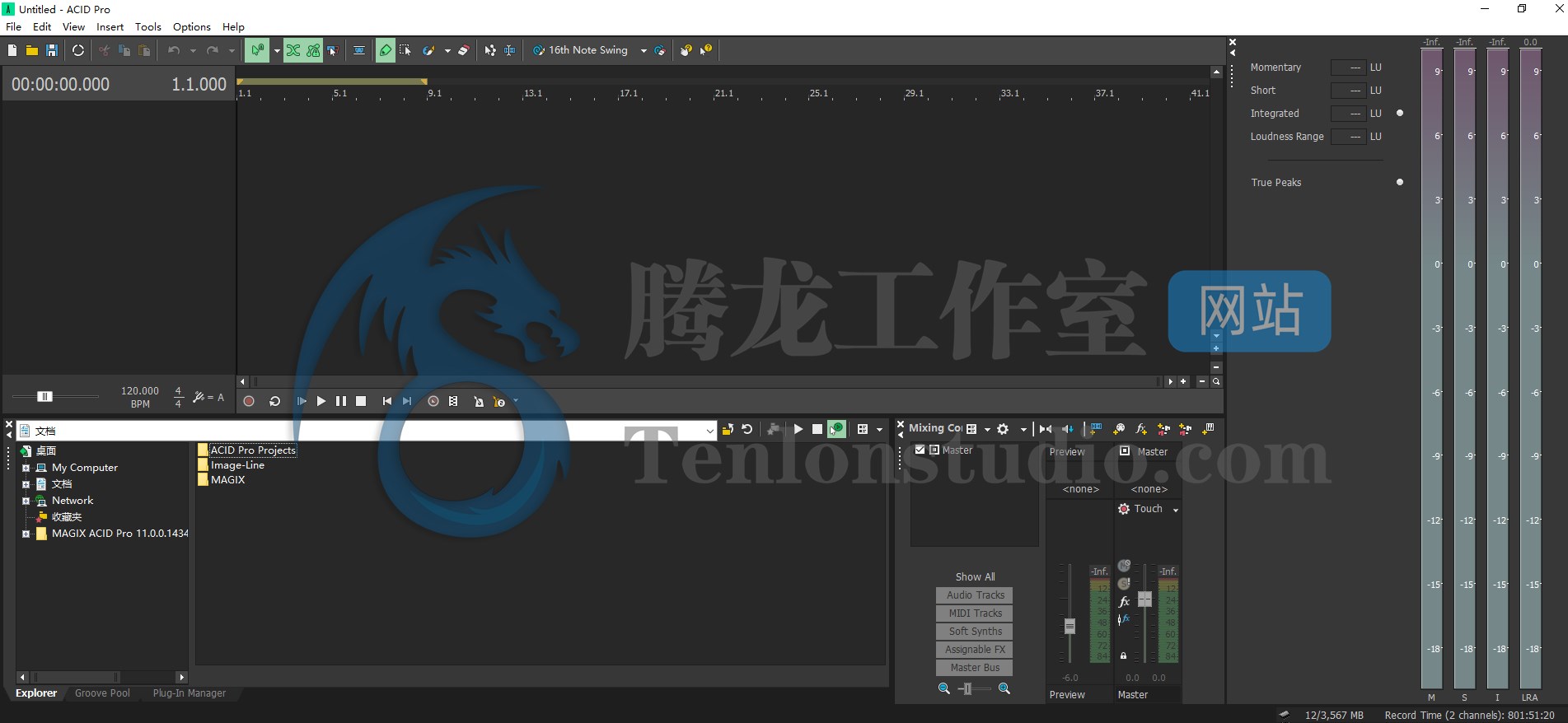Open 16th Note Swing groove dropdown
Screen dimensions: 1568x723
pyautogui.click(x=644, y=50)
